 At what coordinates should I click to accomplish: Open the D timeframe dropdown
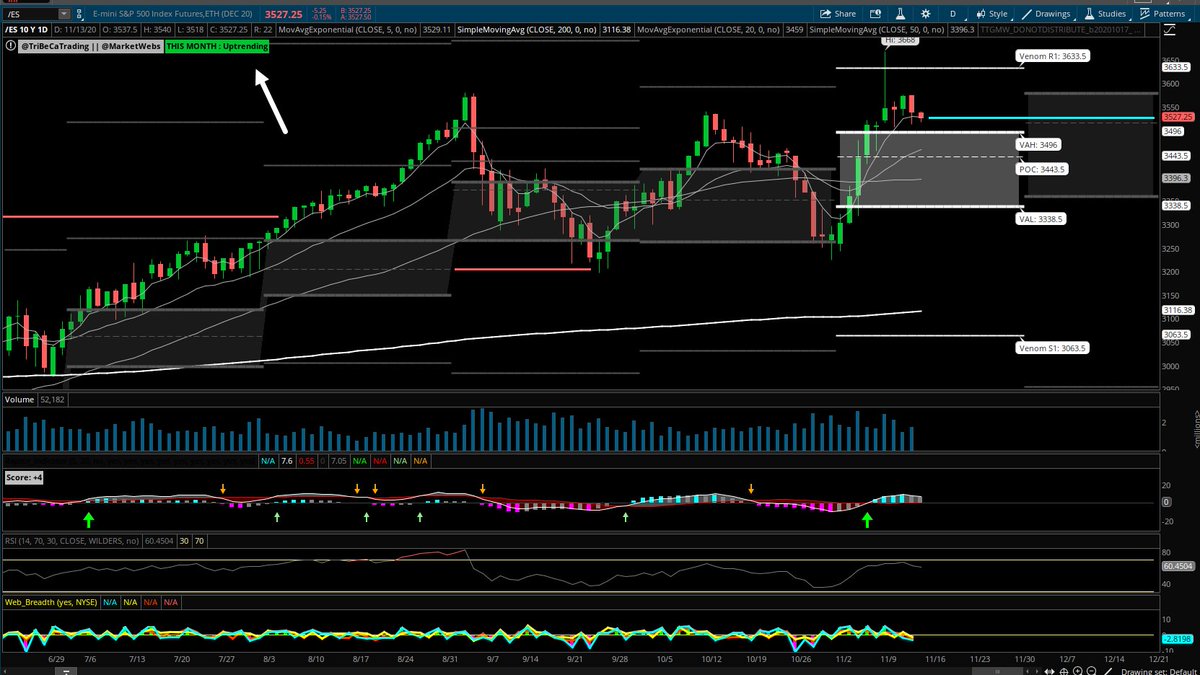[952, 14]
